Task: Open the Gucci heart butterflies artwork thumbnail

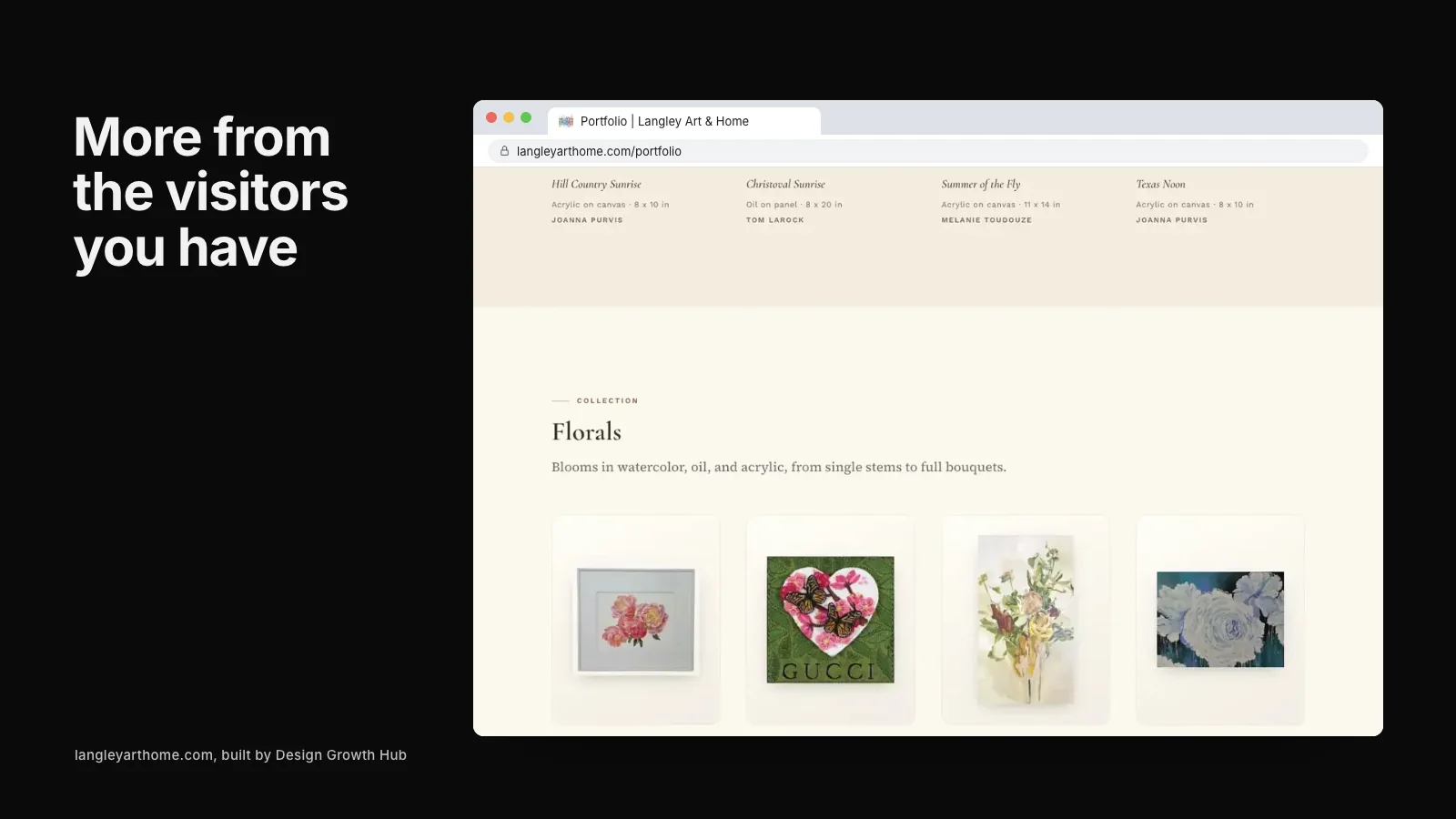Action: [x=831, y=620]
